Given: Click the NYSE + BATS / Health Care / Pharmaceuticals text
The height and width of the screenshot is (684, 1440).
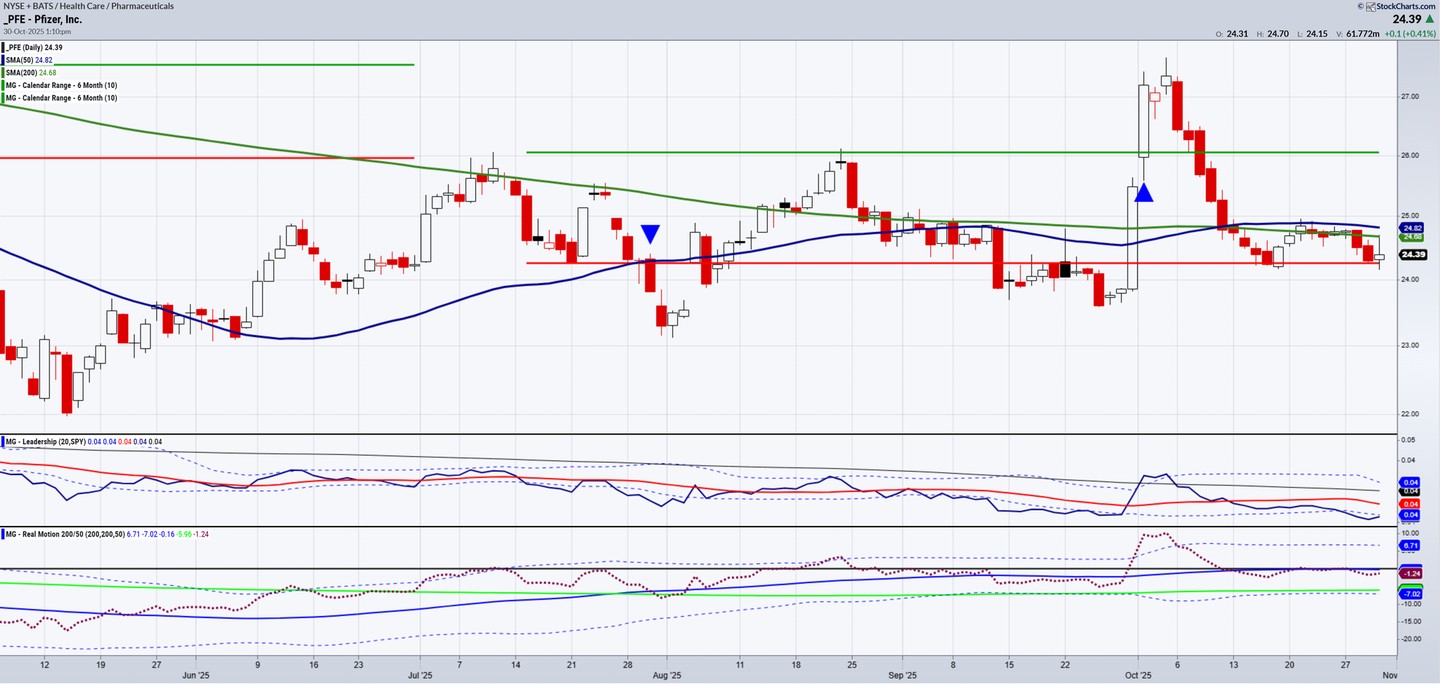Looking at the screenshot, I should [88, 6].
